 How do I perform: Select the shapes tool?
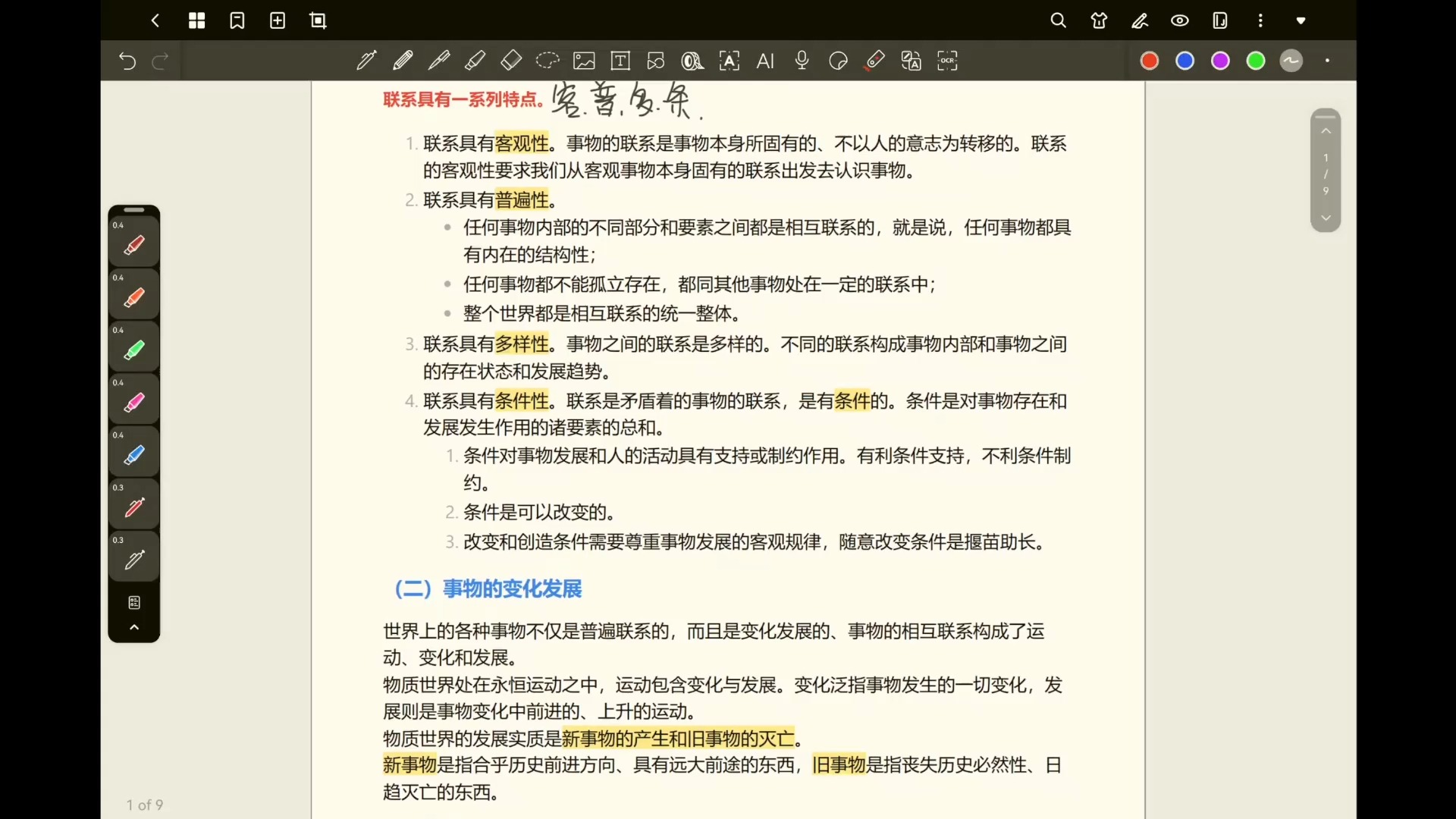coord(656,61)
